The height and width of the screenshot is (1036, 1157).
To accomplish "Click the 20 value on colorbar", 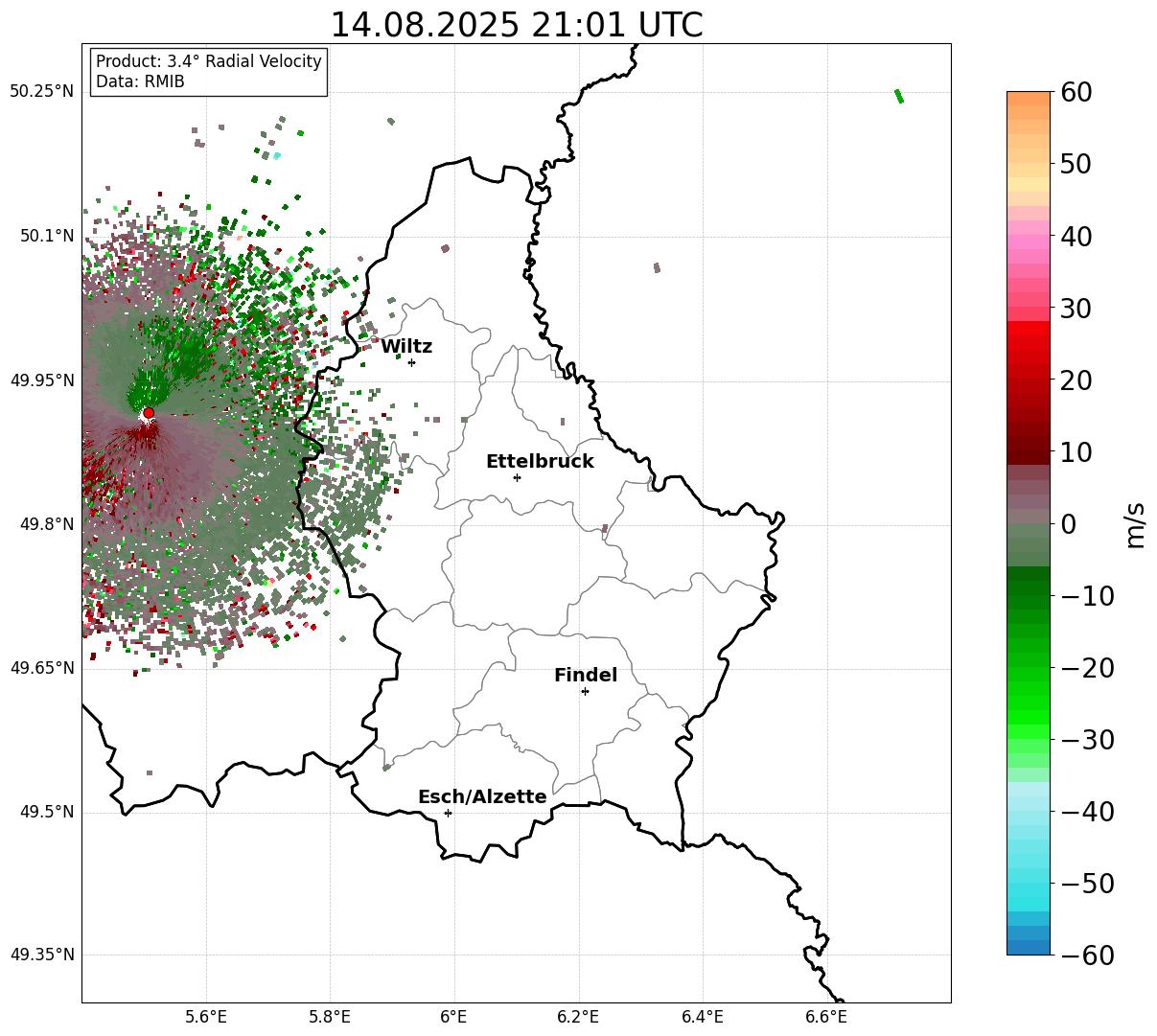I will click(x=1076, y=380).
